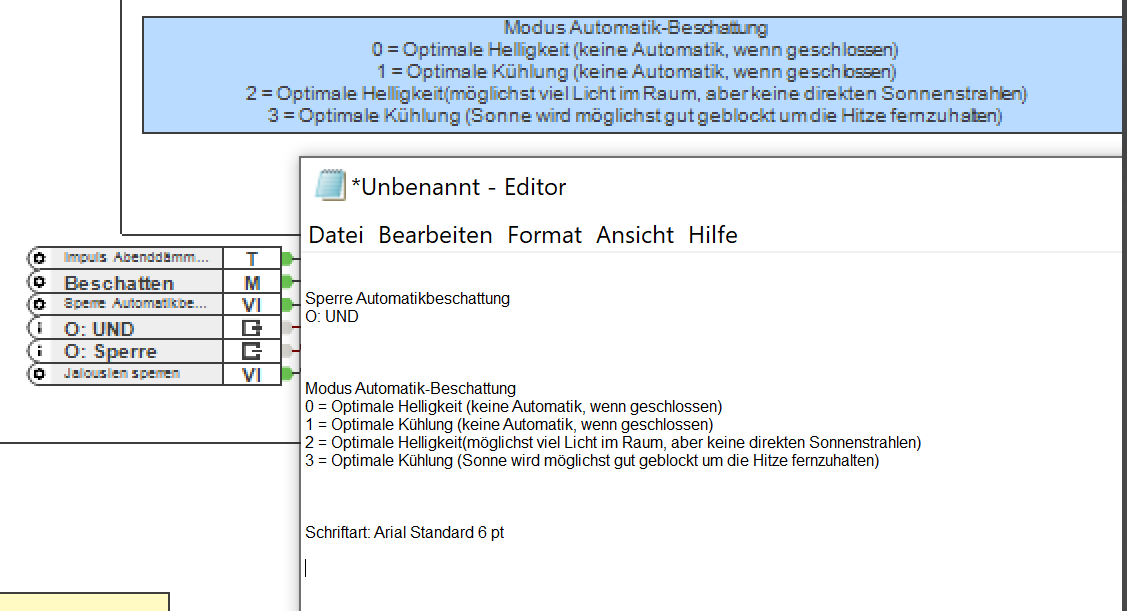Click the logic gate symbol on O: UND row
This screenshot has height=611, width=1127.
pos(252,328)
